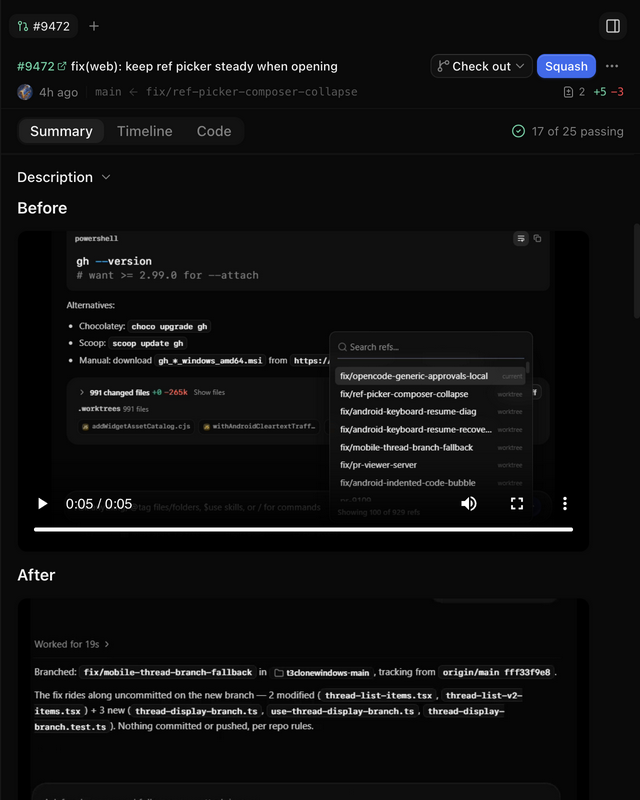Open the #9472 pull request tab
The width and height of the screenshot is (640, 800).
(x=43, y=26)
